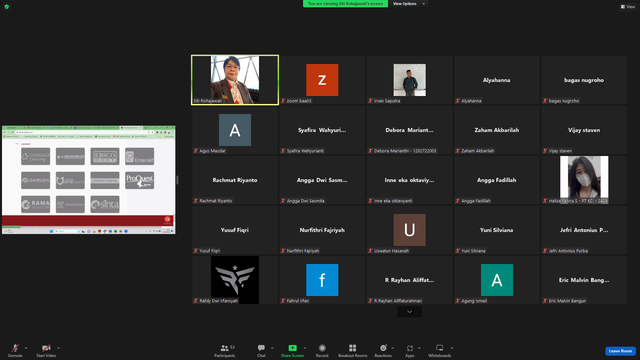The height and width of the screenshot is (360, 640).
Task: Click the Eric Malvin Bangun tile
Action: [584, 280]
